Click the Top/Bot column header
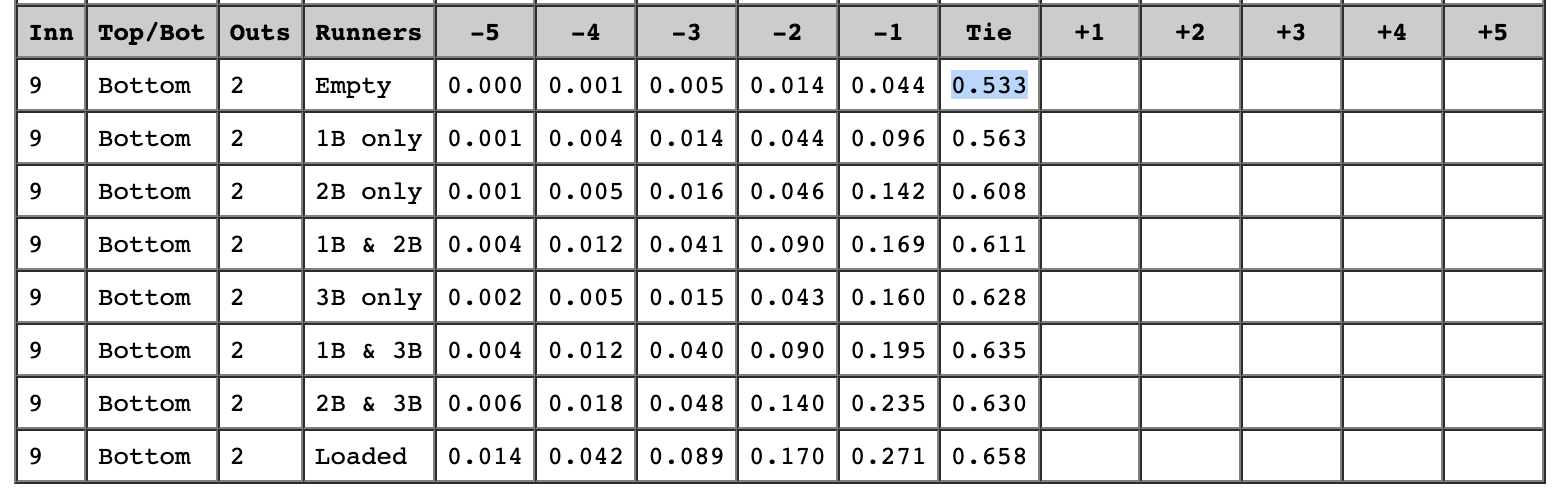The width and height of the screenshot is (1562, 490). click(x=151, y=33)
